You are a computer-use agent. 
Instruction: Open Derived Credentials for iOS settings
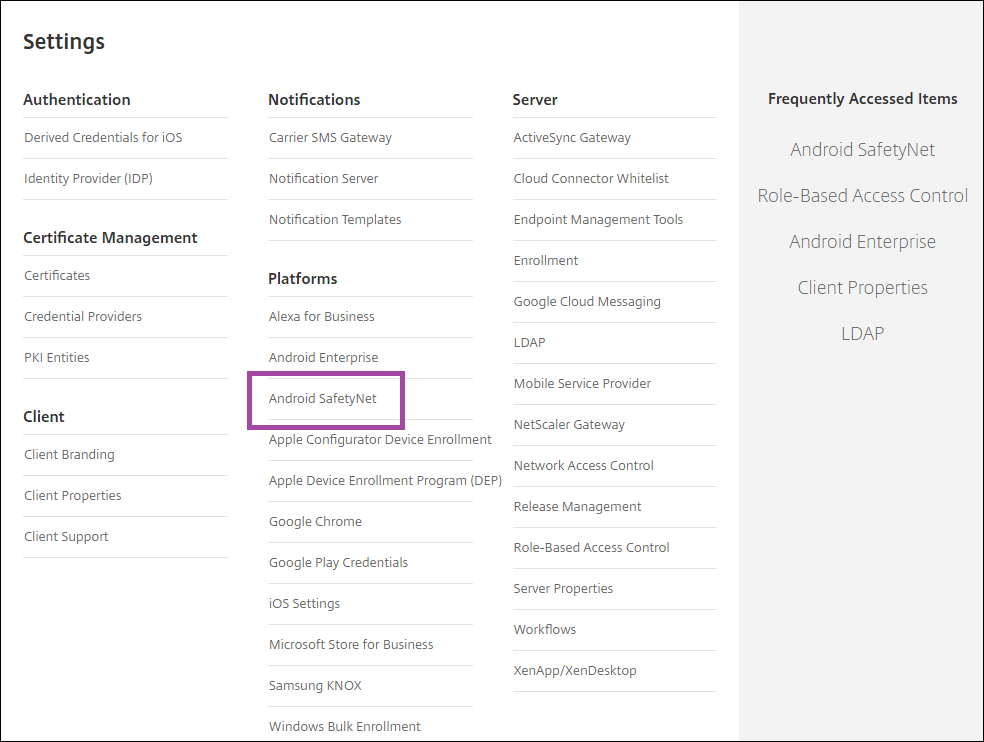click(103, 138)
